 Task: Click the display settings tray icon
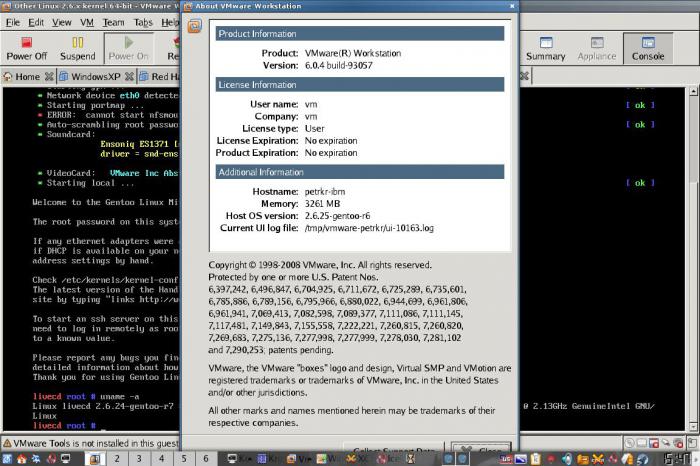tap(521, 459)
